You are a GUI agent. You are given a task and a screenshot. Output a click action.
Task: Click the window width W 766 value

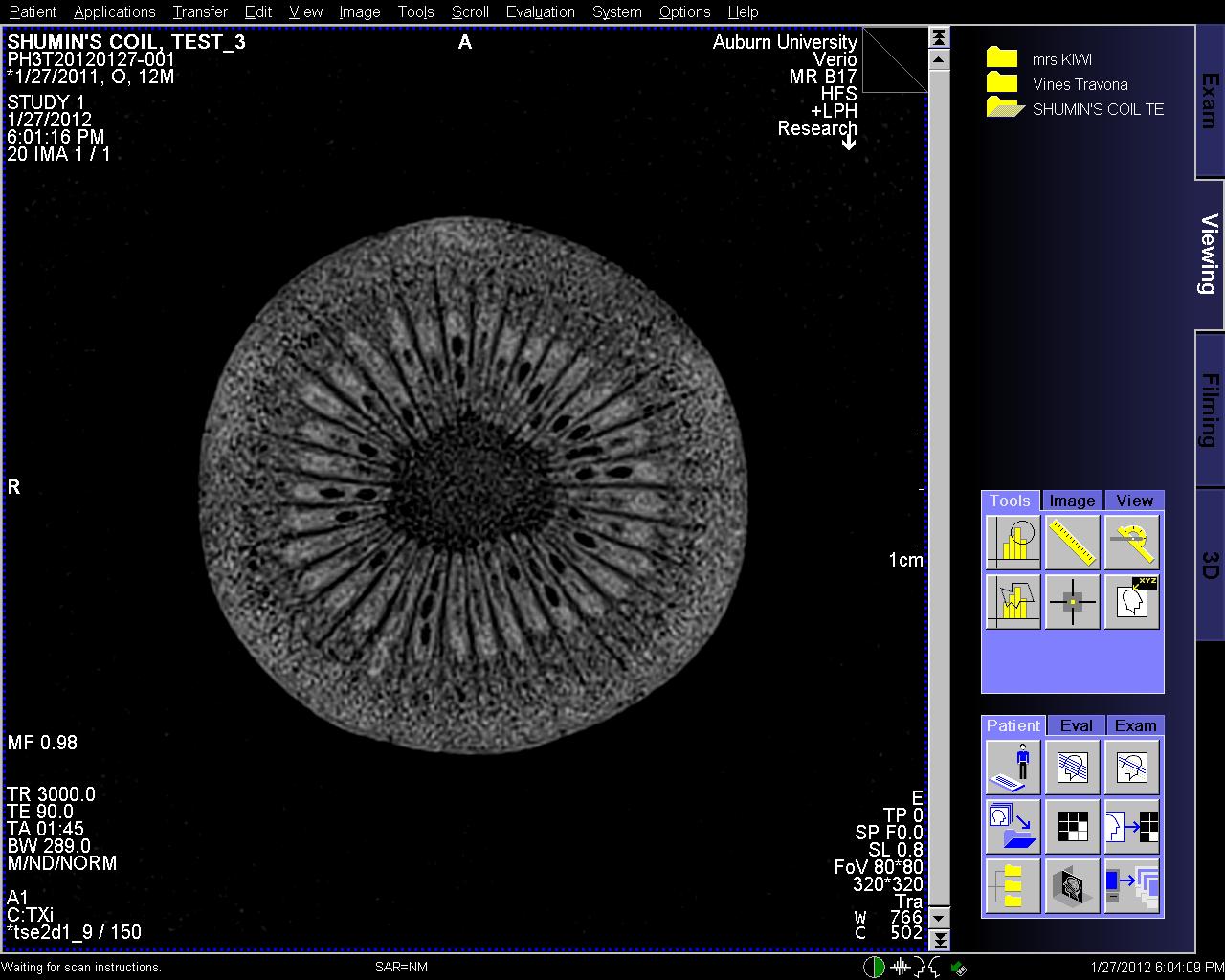point(889,917)
